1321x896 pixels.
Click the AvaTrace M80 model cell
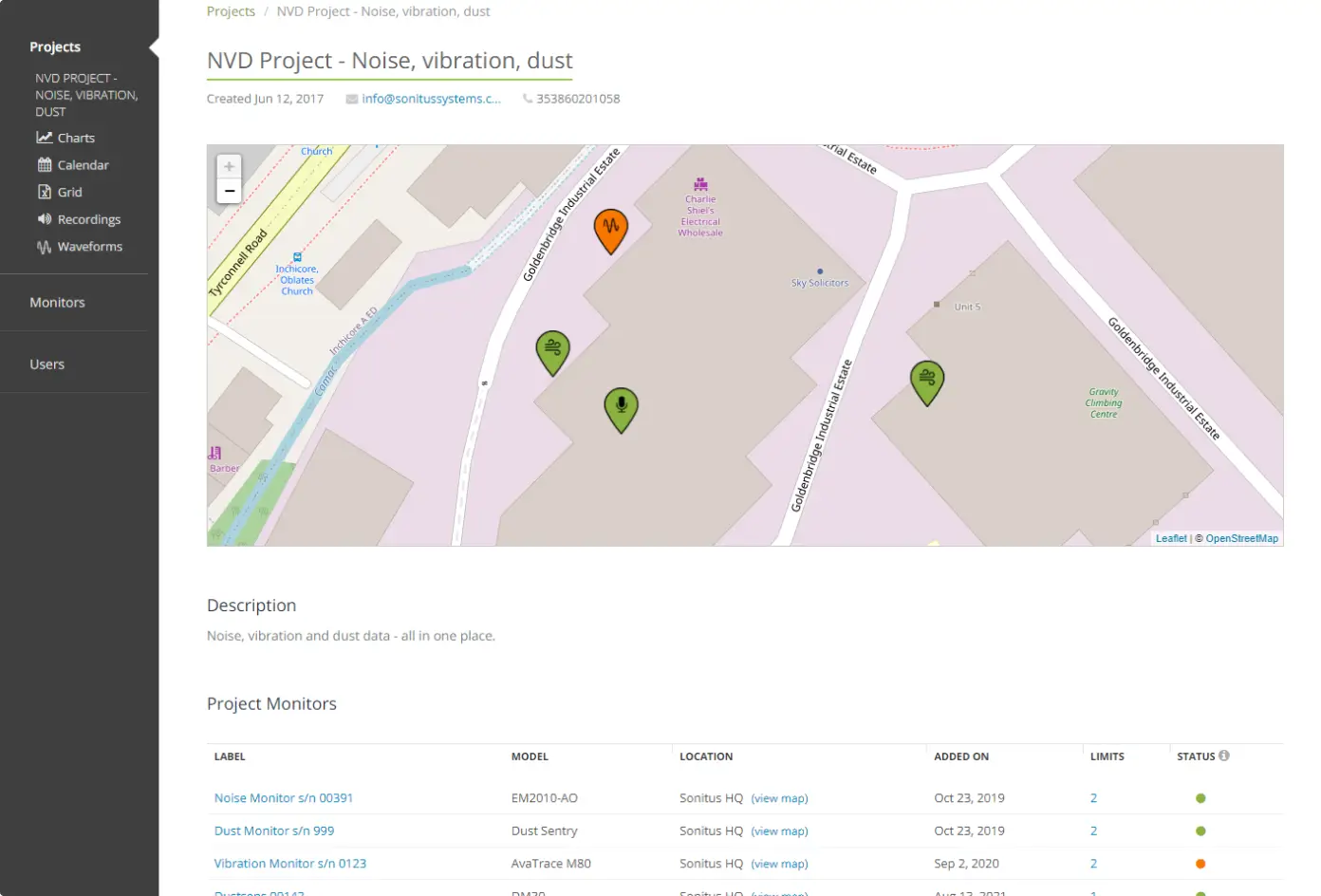pos(551,864)
